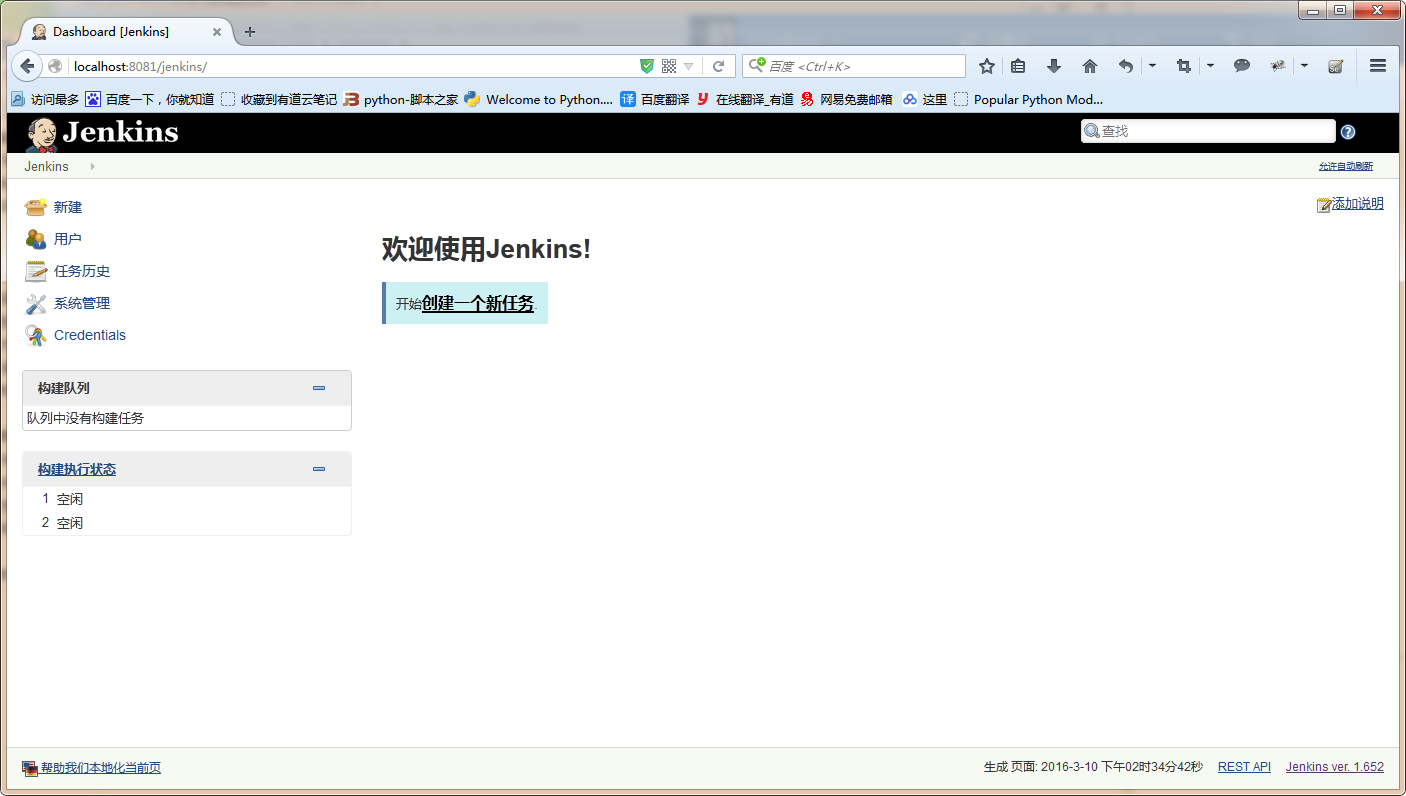Click the note pencil toolbar icon
This screenshot has height=796, width=1406.
[x=1335, y=66]
